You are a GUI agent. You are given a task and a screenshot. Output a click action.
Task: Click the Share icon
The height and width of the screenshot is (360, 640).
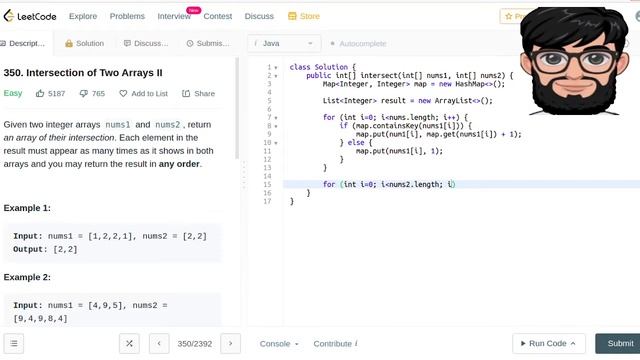point(186,93)
